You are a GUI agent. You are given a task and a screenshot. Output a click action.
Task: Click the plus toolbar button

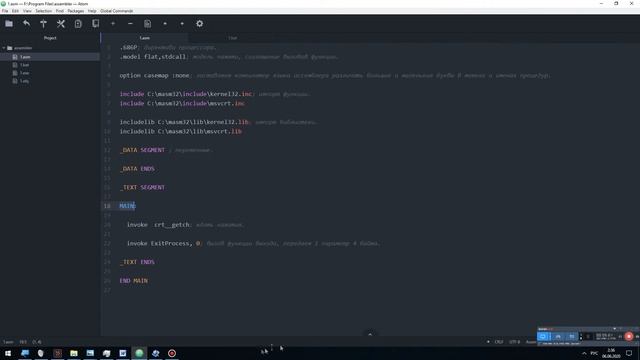tap(113, 24)
